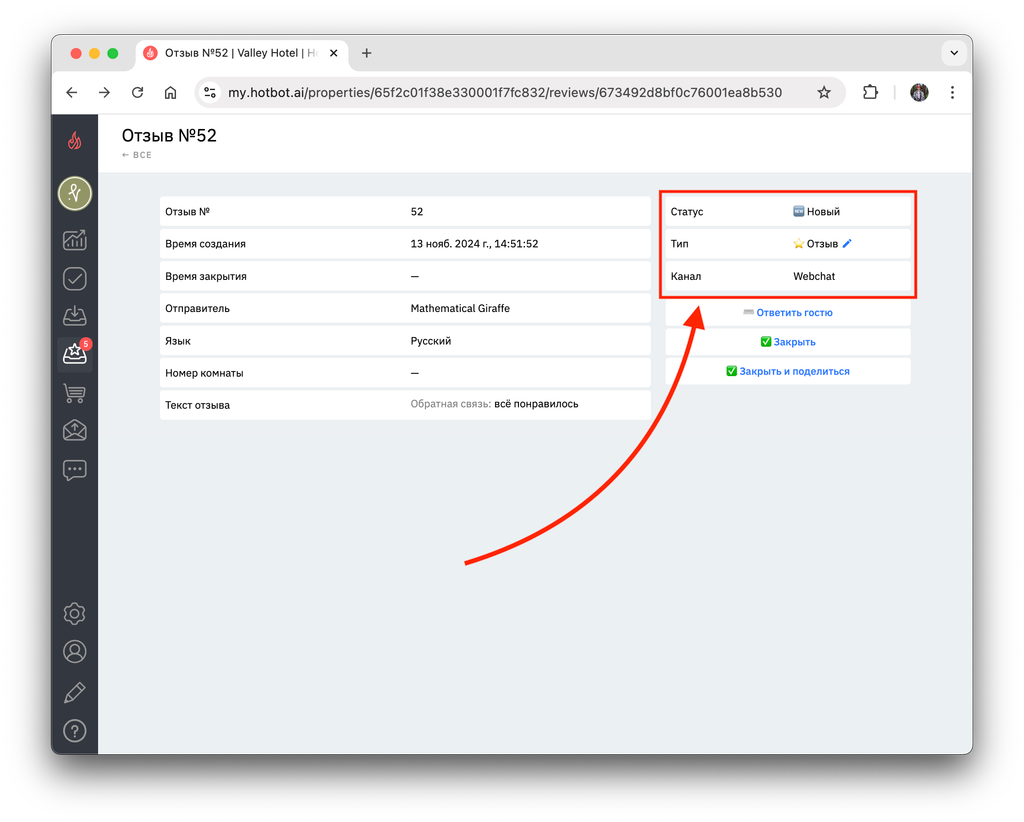
Task: Click the Время закрытия label
Action: (x=206, y=276)
